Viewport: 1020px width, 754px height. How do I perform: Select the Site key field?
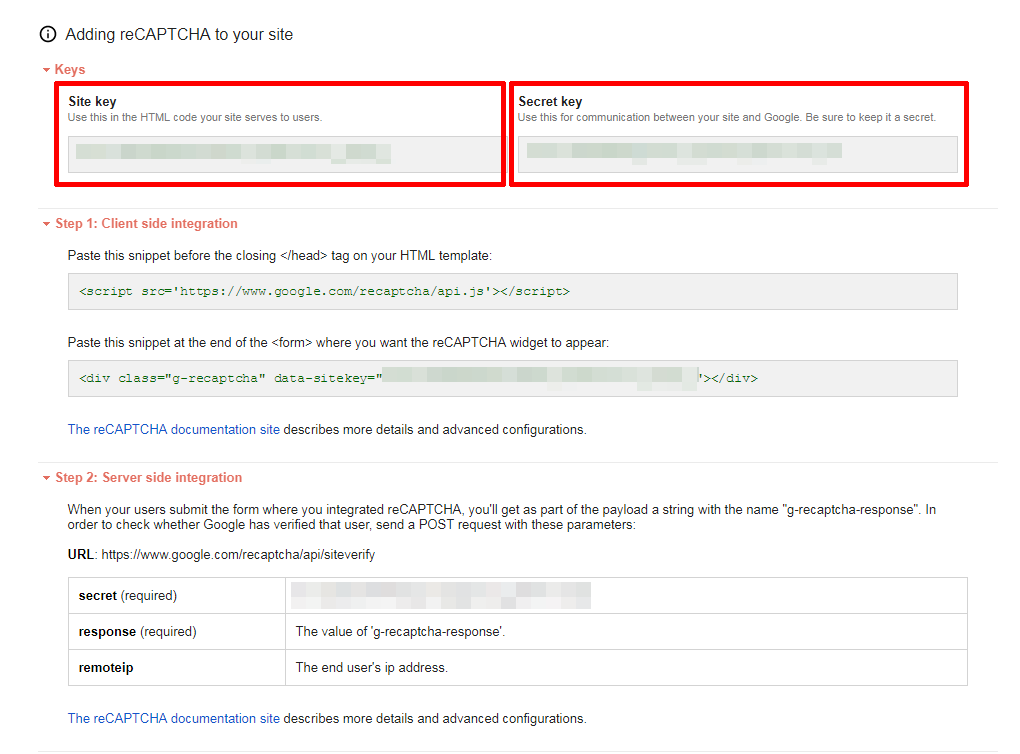click(x=284, y=154)
